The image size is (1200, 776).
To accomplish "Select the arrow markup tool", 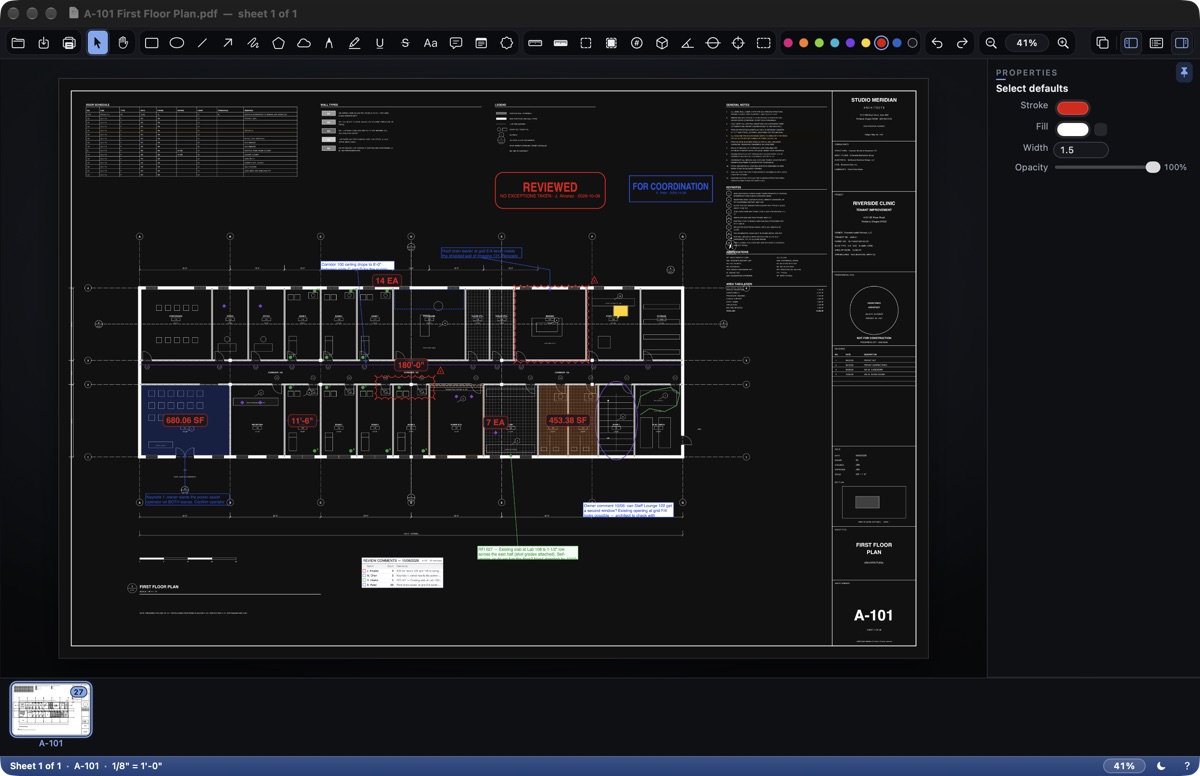I will [x=228, y=43].
